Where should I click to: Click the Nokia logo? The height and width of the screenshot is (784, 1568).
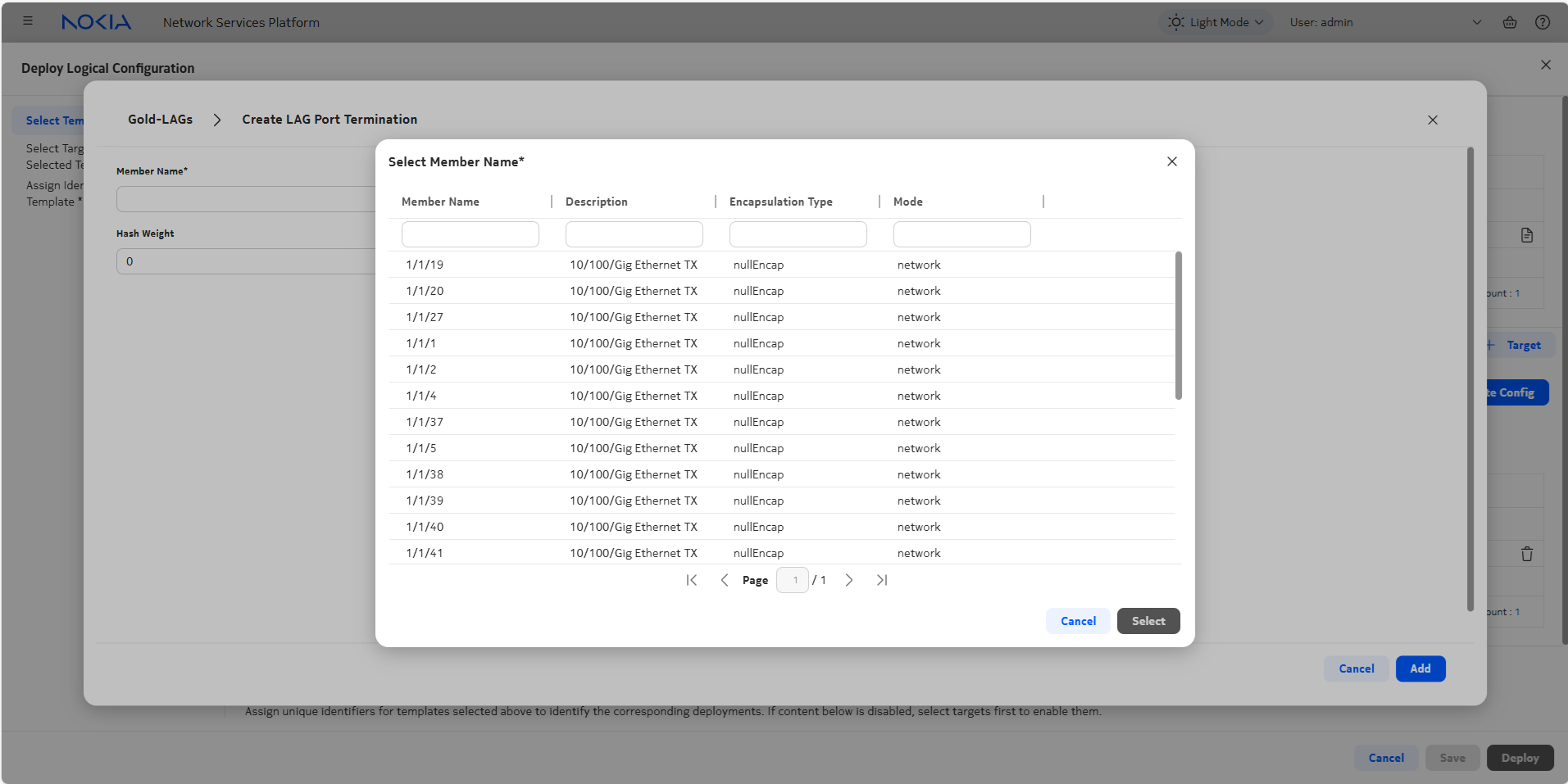(96, 22)
